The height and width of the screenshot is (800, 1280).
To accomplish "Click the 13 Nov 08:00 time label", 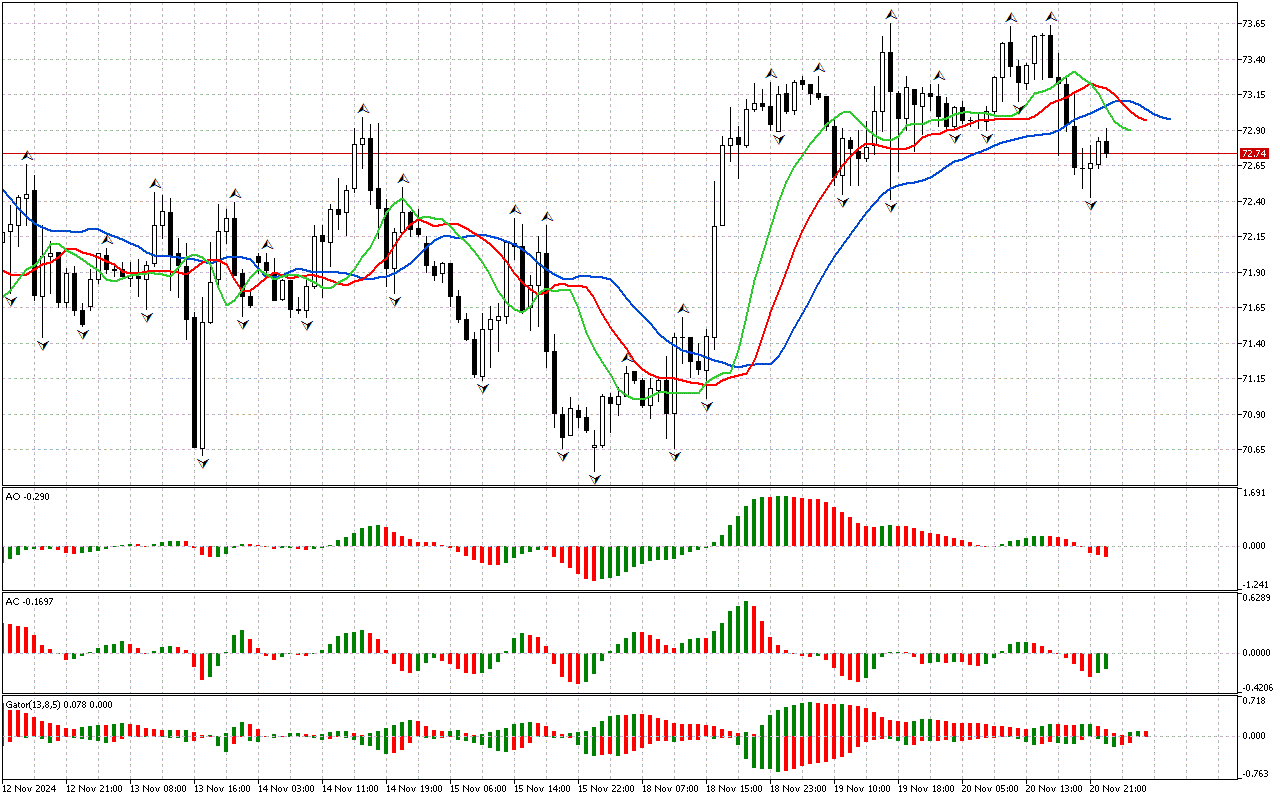I will (158, 789).
